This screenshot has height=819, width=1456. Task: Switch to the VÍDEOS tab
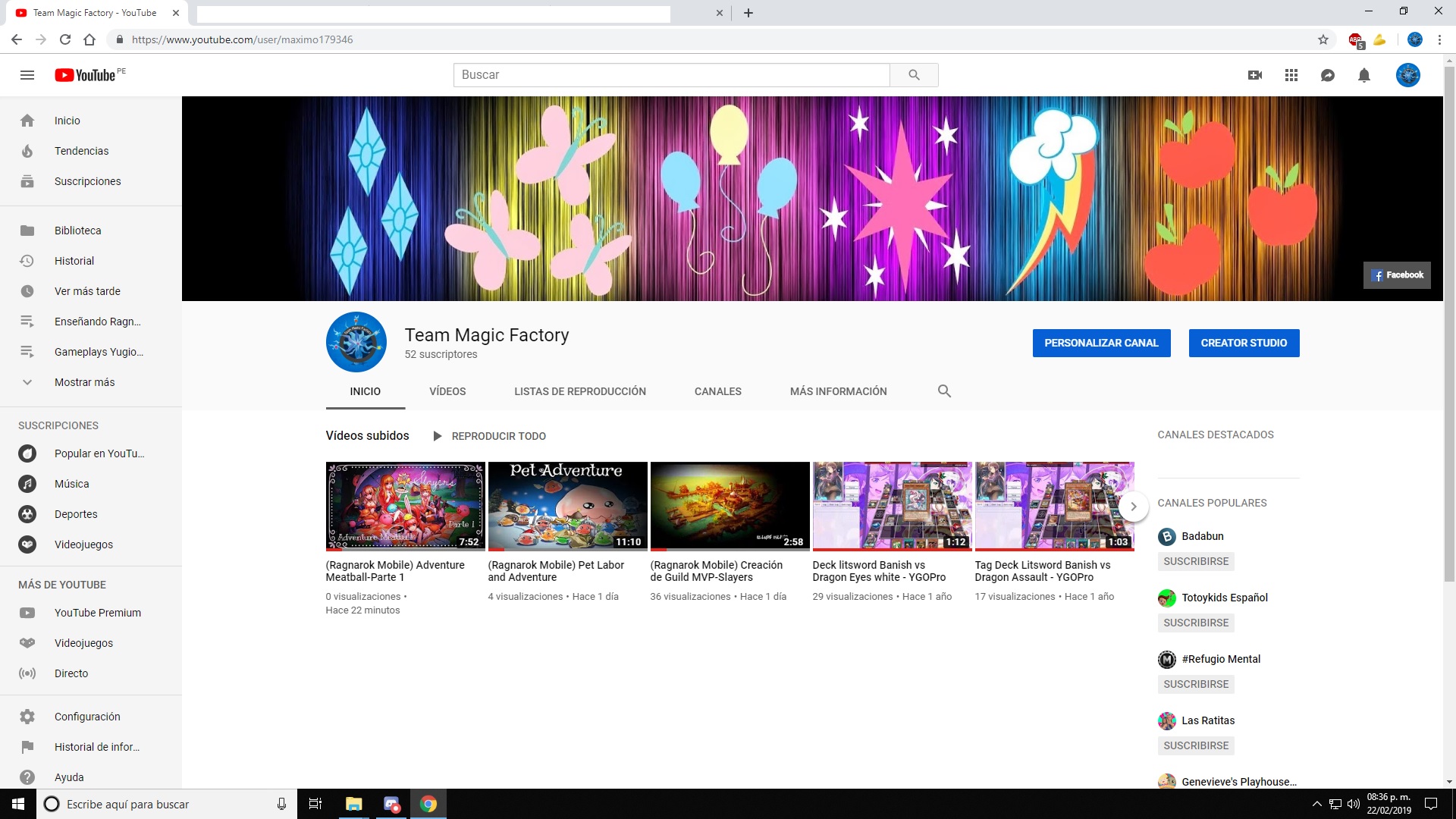pos(447,391)
